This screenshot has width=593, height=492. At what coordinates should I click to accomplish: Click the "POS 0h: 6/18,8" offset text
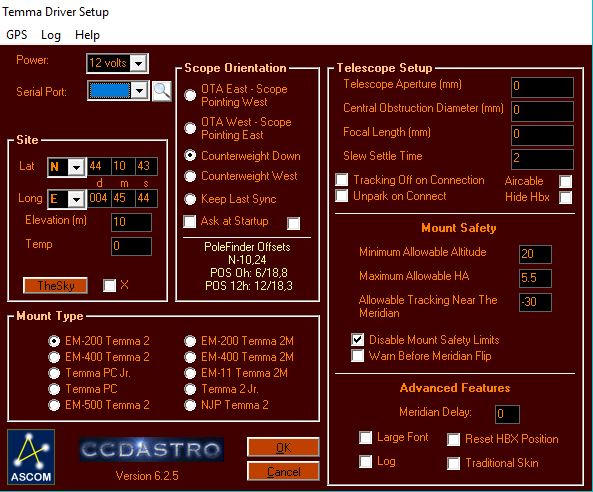tap(248, 273)
